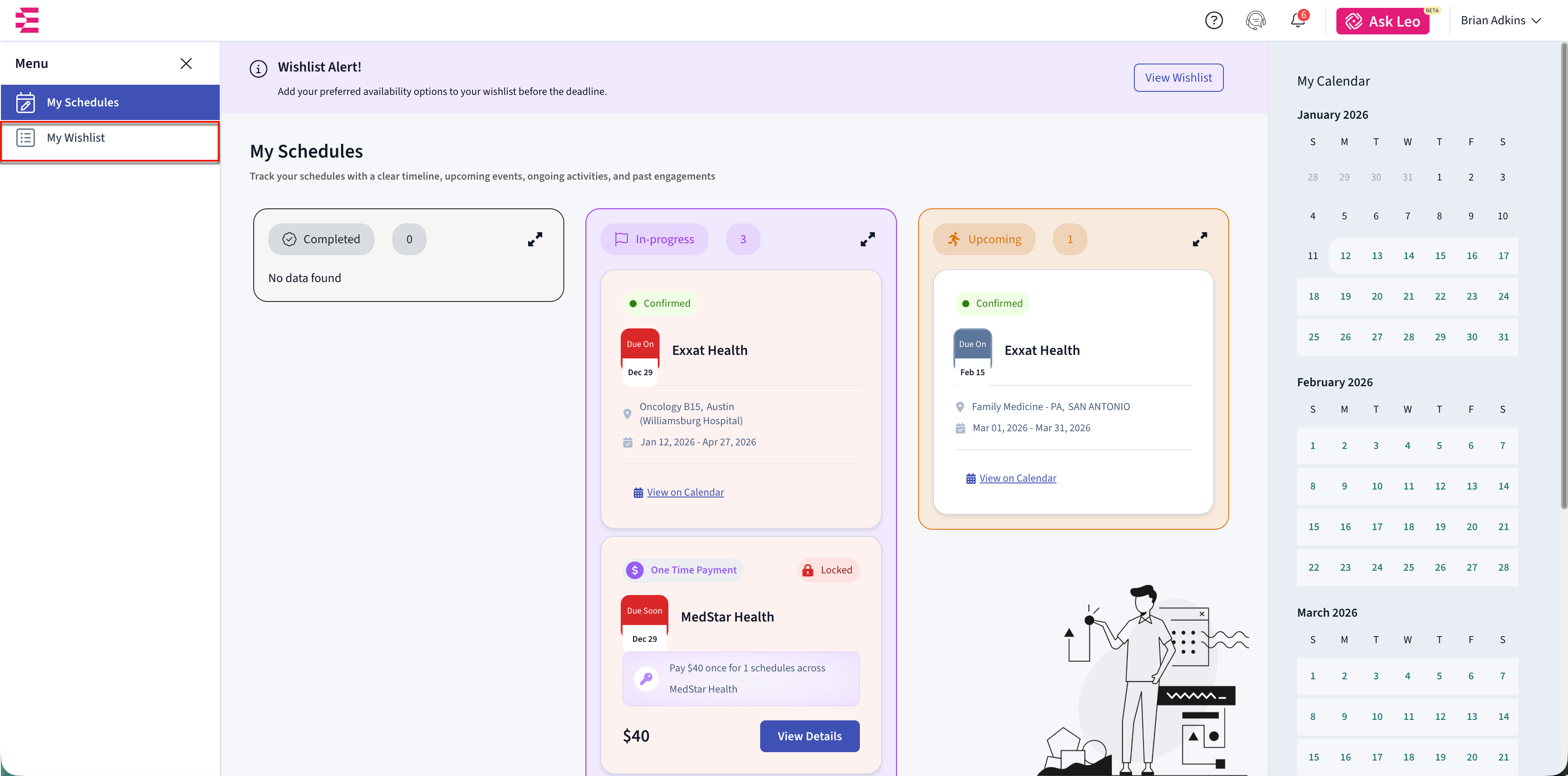The height and width of the screenshot is (776, 1568).
Task: Click the View Wishlist button
Action: (x=1178, y=78)
